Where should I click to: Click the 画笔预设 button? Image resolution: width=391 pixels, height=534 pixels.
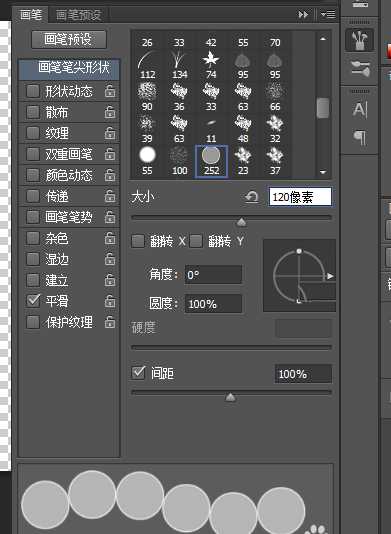click(x=69, y=40)
